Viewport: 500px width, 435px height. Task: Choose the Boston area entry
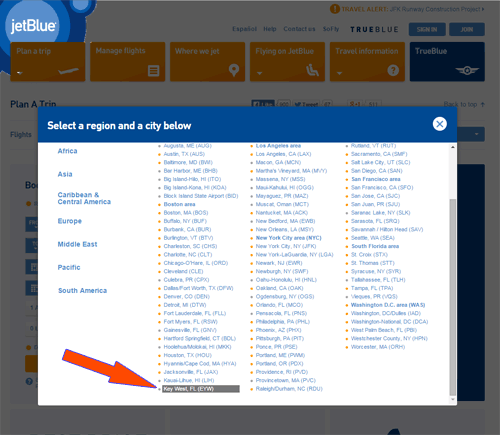[179, 204]
